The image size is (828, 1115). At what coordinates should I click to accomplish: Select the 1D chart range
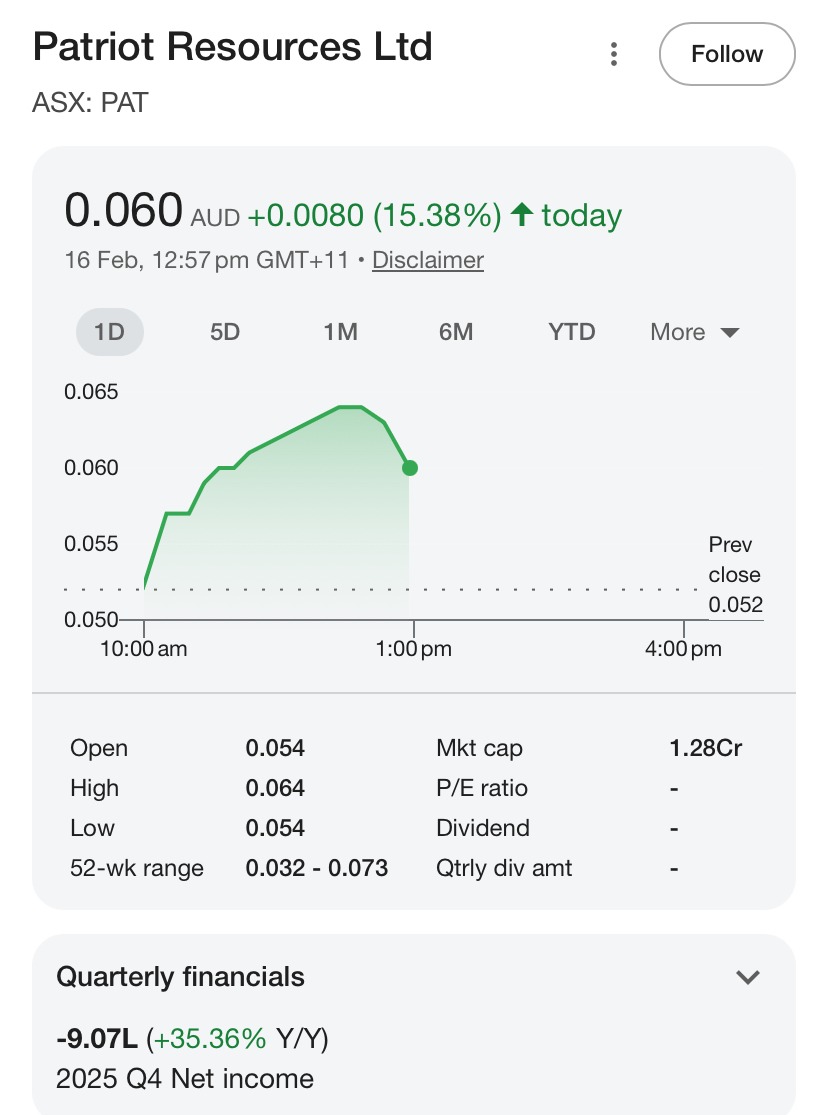(110, 332)
